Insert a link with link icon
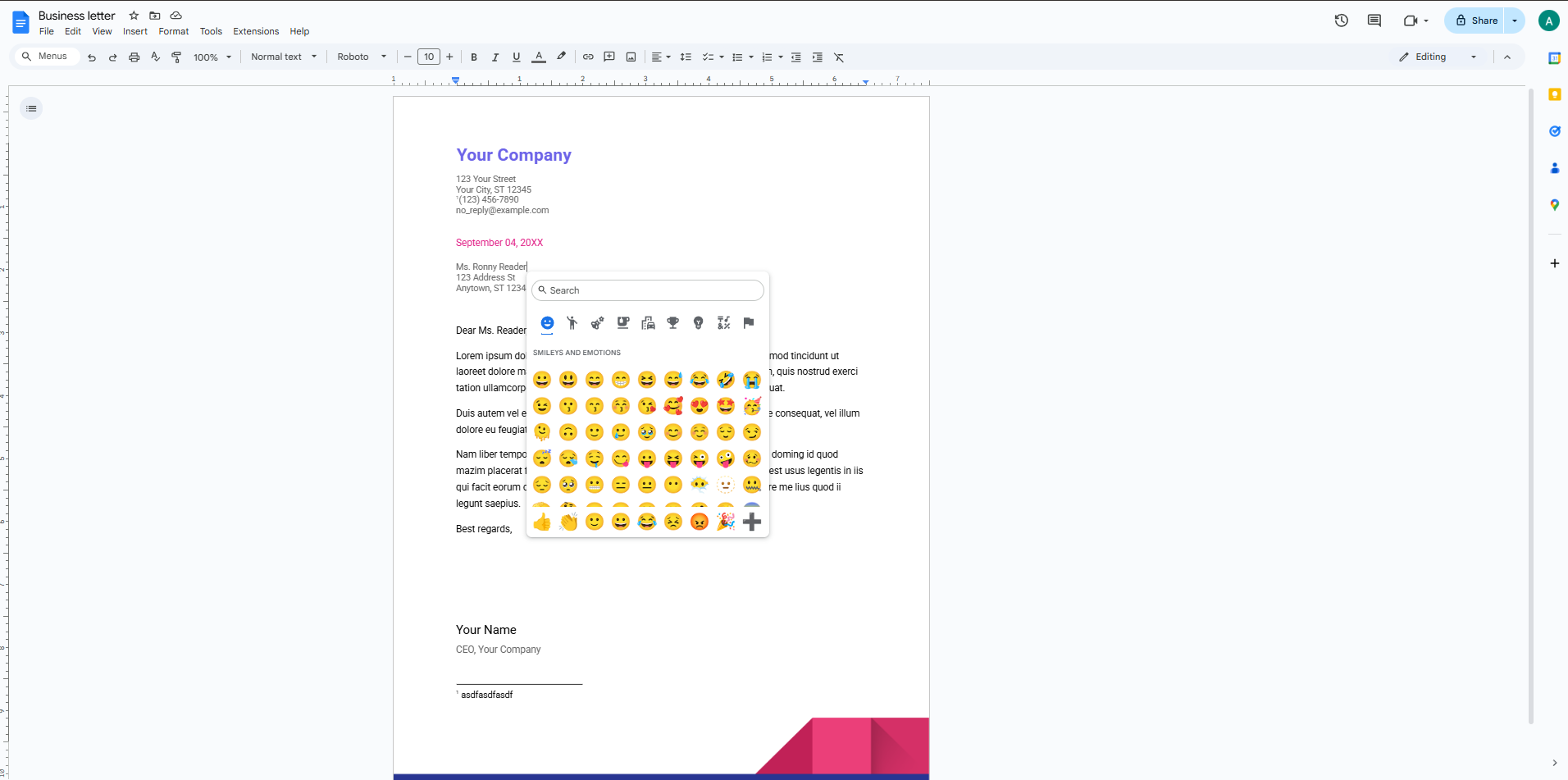Viewport: 1568px width, 780px height. click(588, 57)
